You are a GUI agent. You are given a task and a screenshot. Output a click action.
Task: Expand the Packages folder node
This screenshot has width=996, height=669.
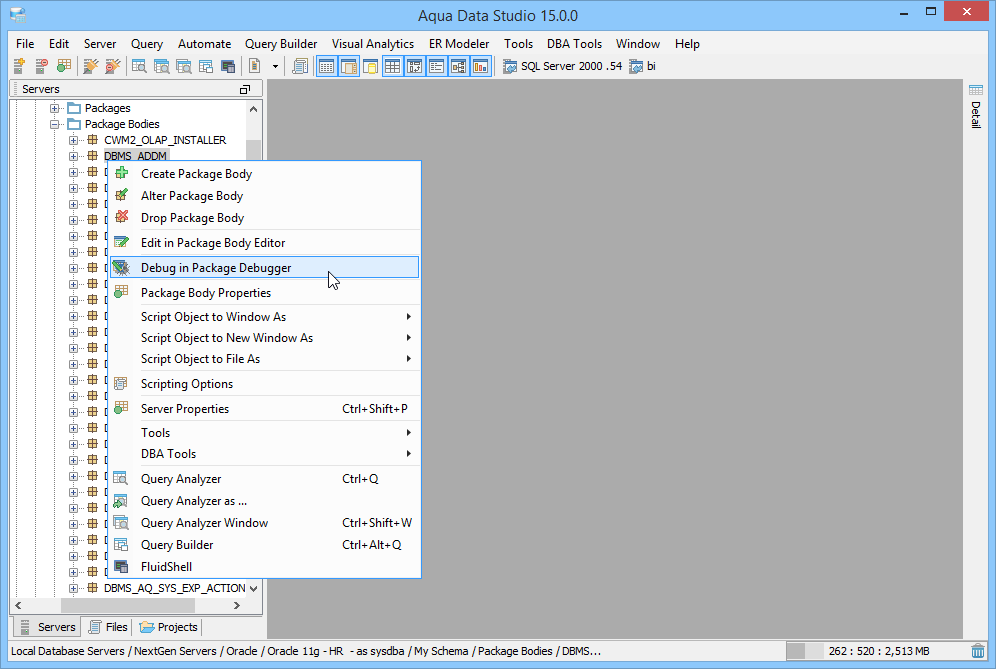(55, 108)
